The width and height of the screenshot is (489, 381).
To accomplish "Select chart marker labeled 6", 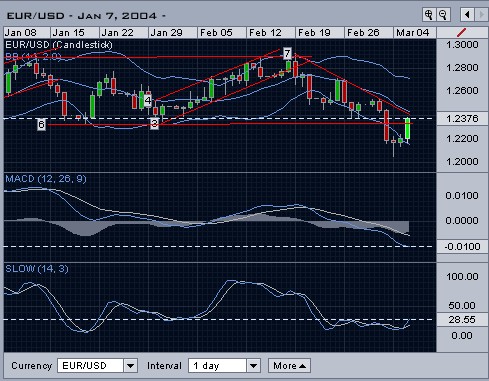I will (x=41, y=124).
